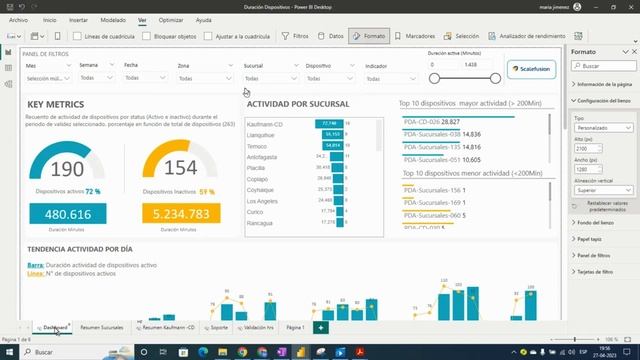The height and width of the screenshot is (360, 640).
Task: Open the page view dropdown in the ribbon
Action: click(x=38, y=36)
